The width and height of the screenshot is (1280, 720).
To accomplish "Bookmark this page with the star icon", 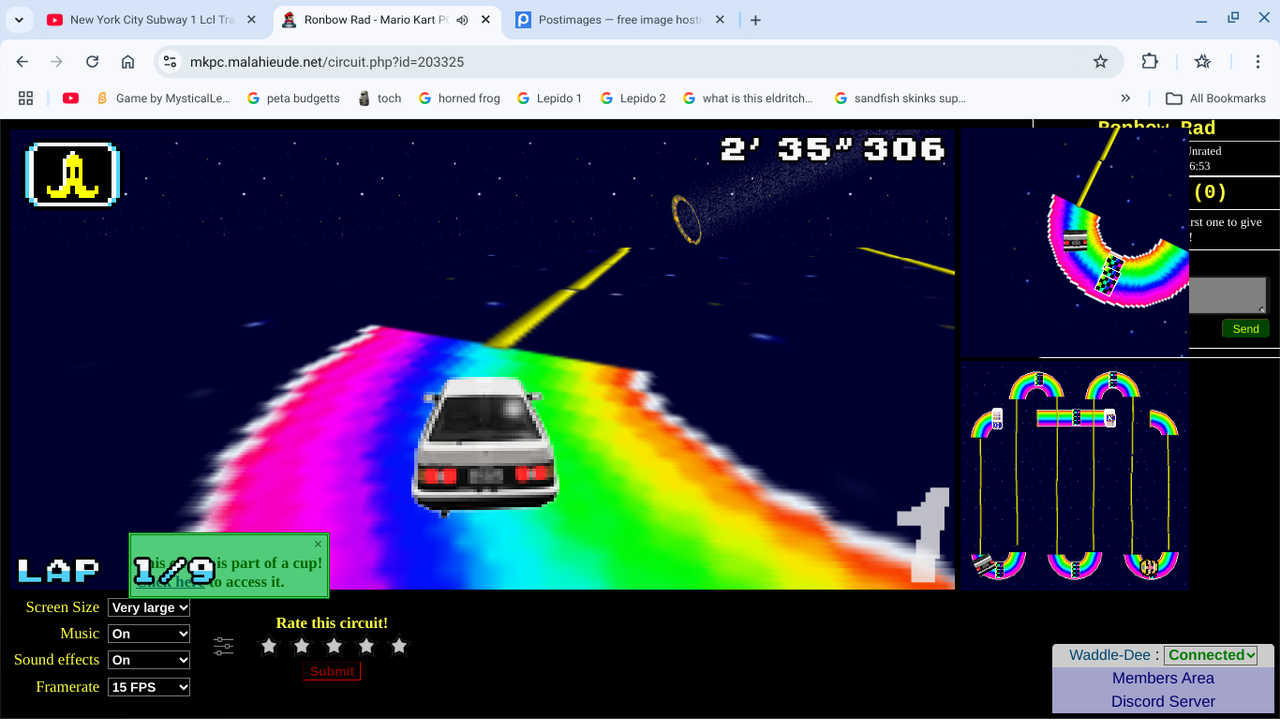I will coord(1100,61).
